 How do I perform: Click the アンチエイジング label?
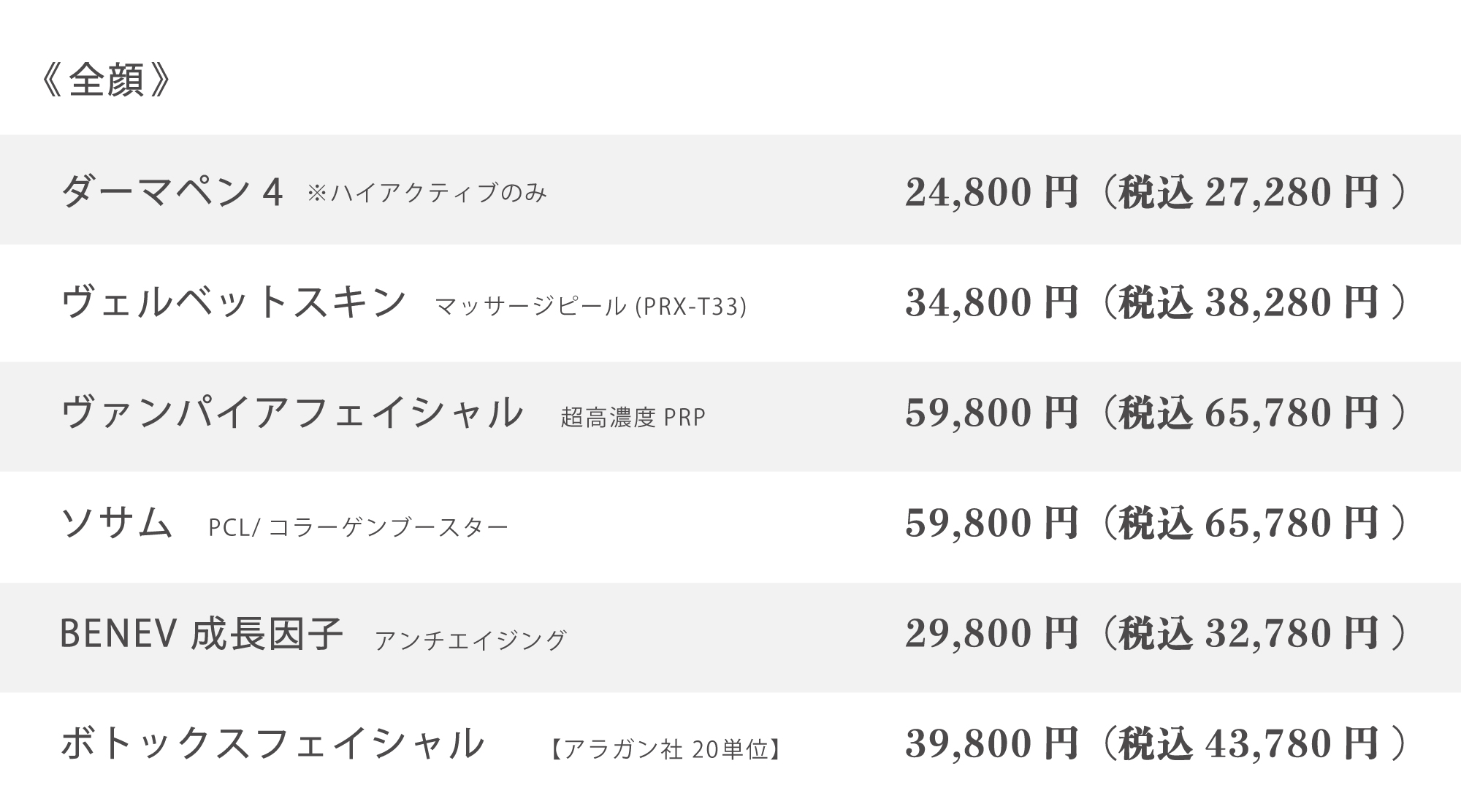click(x=471, y=640)
